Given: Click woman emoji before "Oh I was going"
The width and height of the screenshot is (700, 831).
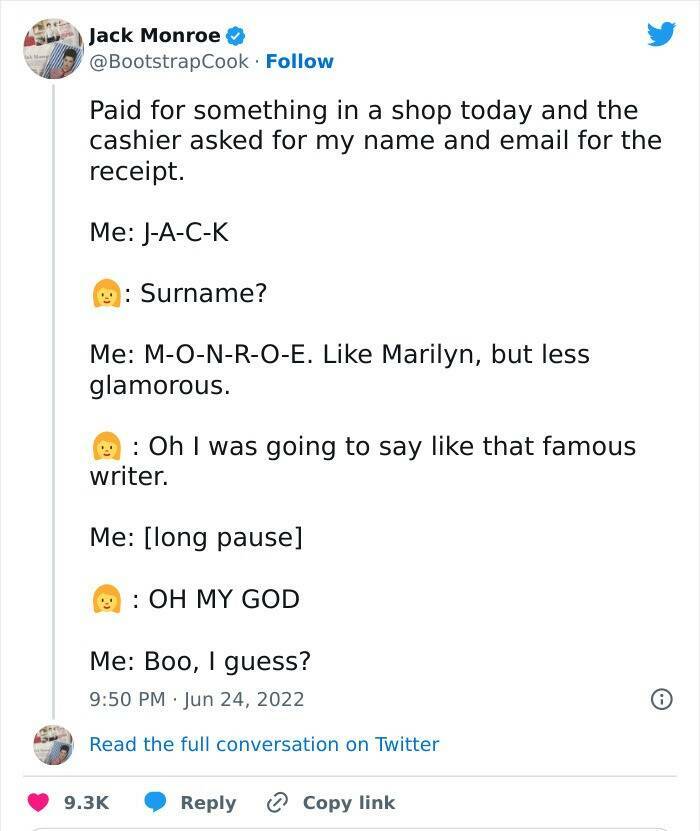Looking at the screenshot, I should pos(105,446).
